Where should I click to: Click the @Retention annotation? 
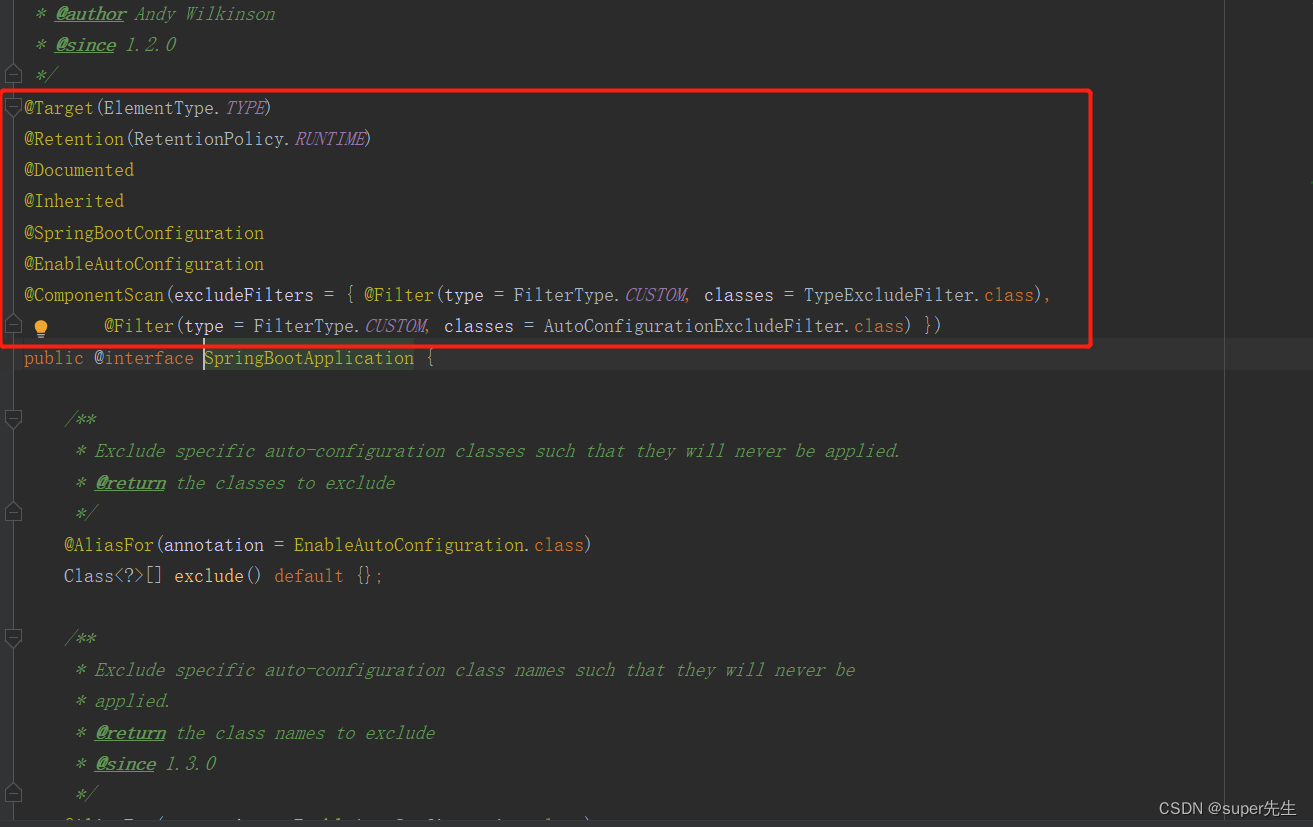click(74, 139)
